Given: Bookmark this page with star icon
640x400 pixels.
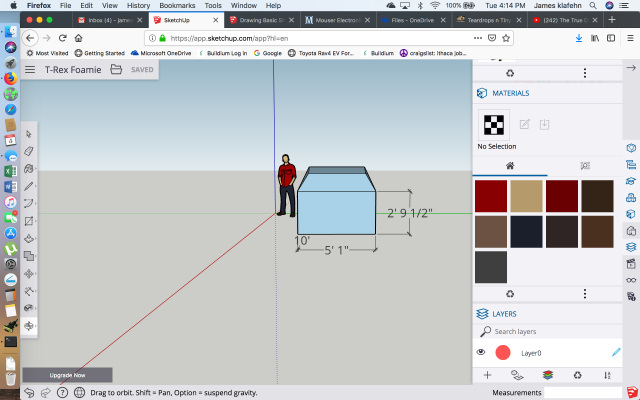Looking at the screenshot, I should (x=506, y=38).
